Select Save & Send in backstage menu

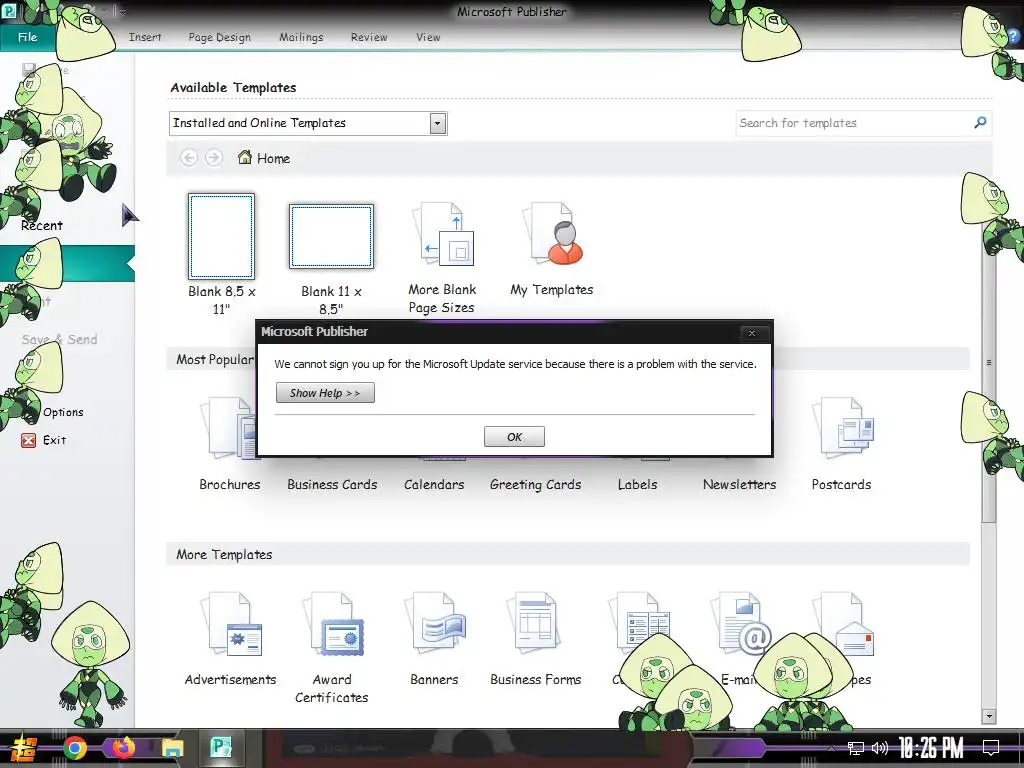[x=59, y=340]
